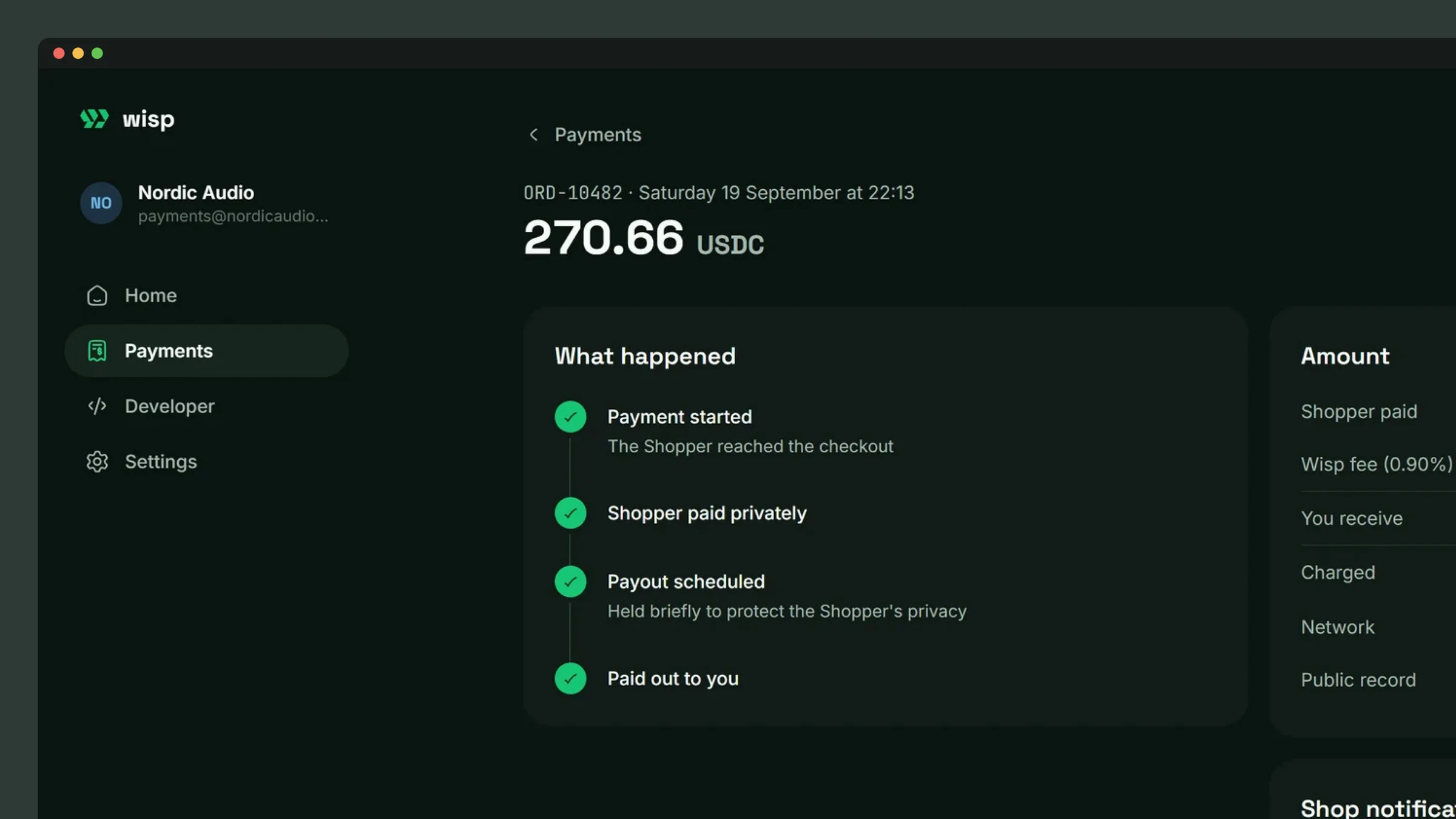
Task: Click the wisp logo icon
Action: click(95, 119)
